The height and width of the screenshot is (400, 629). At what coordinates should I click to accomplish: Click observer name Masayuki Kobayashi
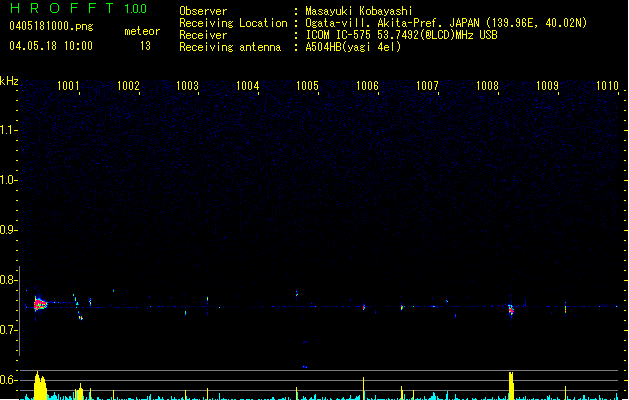coord(359,11)
